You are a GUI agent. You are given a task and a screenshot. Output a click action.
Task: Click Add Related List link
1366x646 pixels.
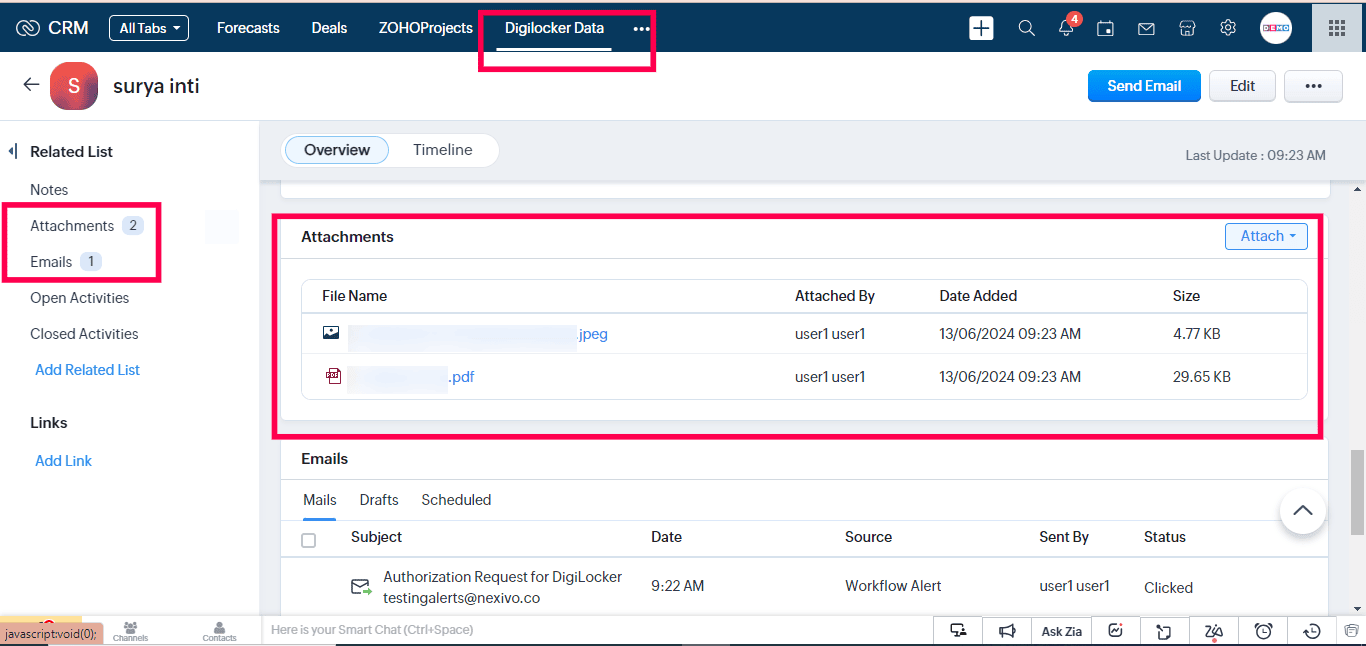pyautogui.click(x=88, y=370)
